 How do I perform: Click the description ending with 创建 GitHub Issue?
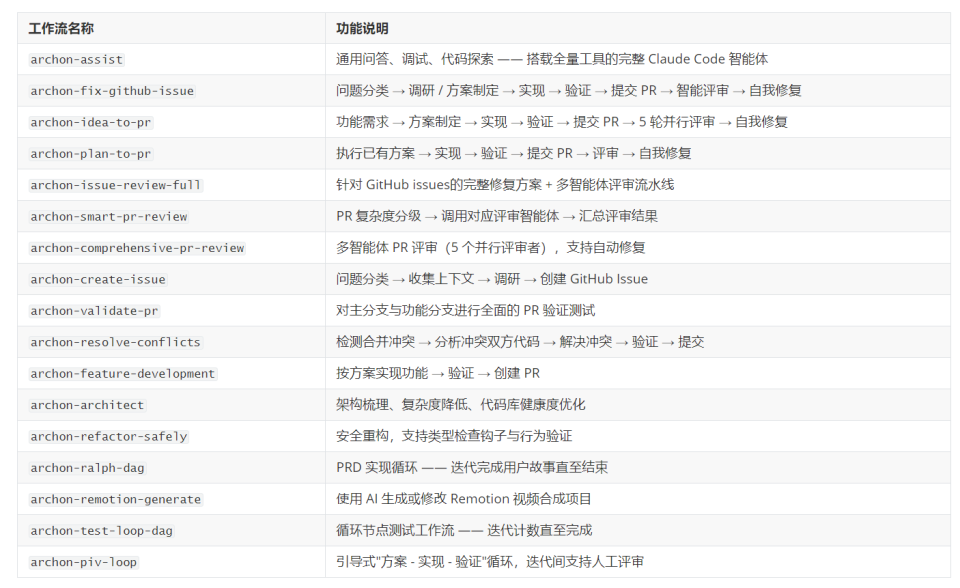click(x=492, y=279)
